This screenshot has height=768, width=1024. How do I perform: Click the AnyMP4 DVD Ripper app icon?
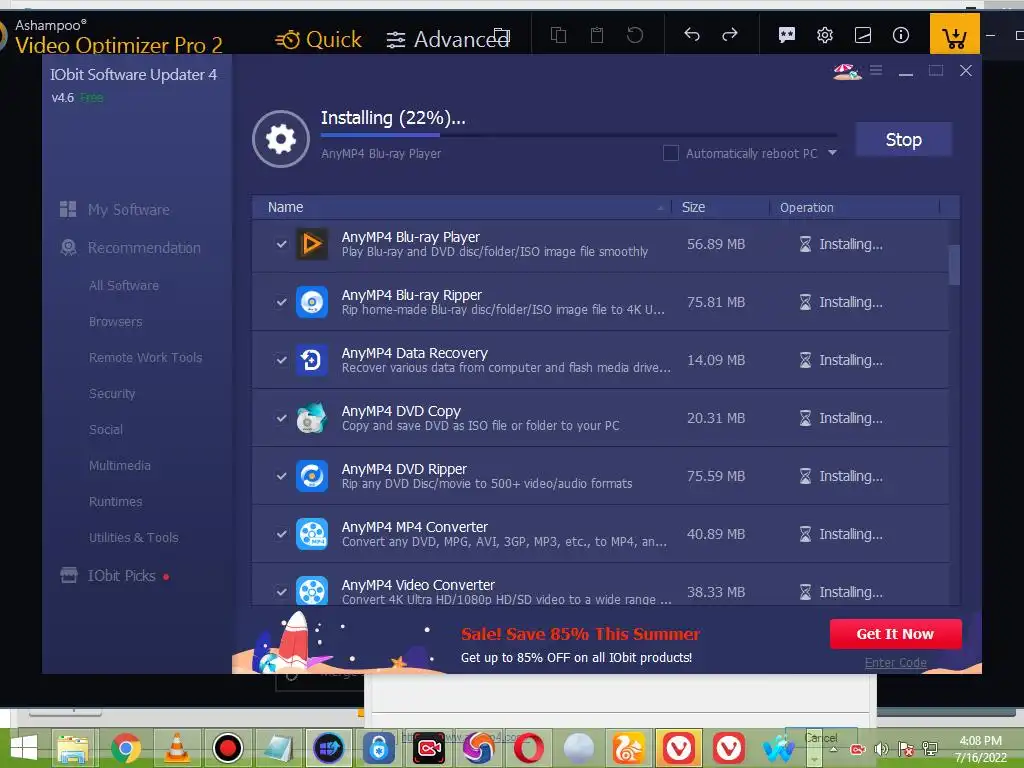pos(312,476)
